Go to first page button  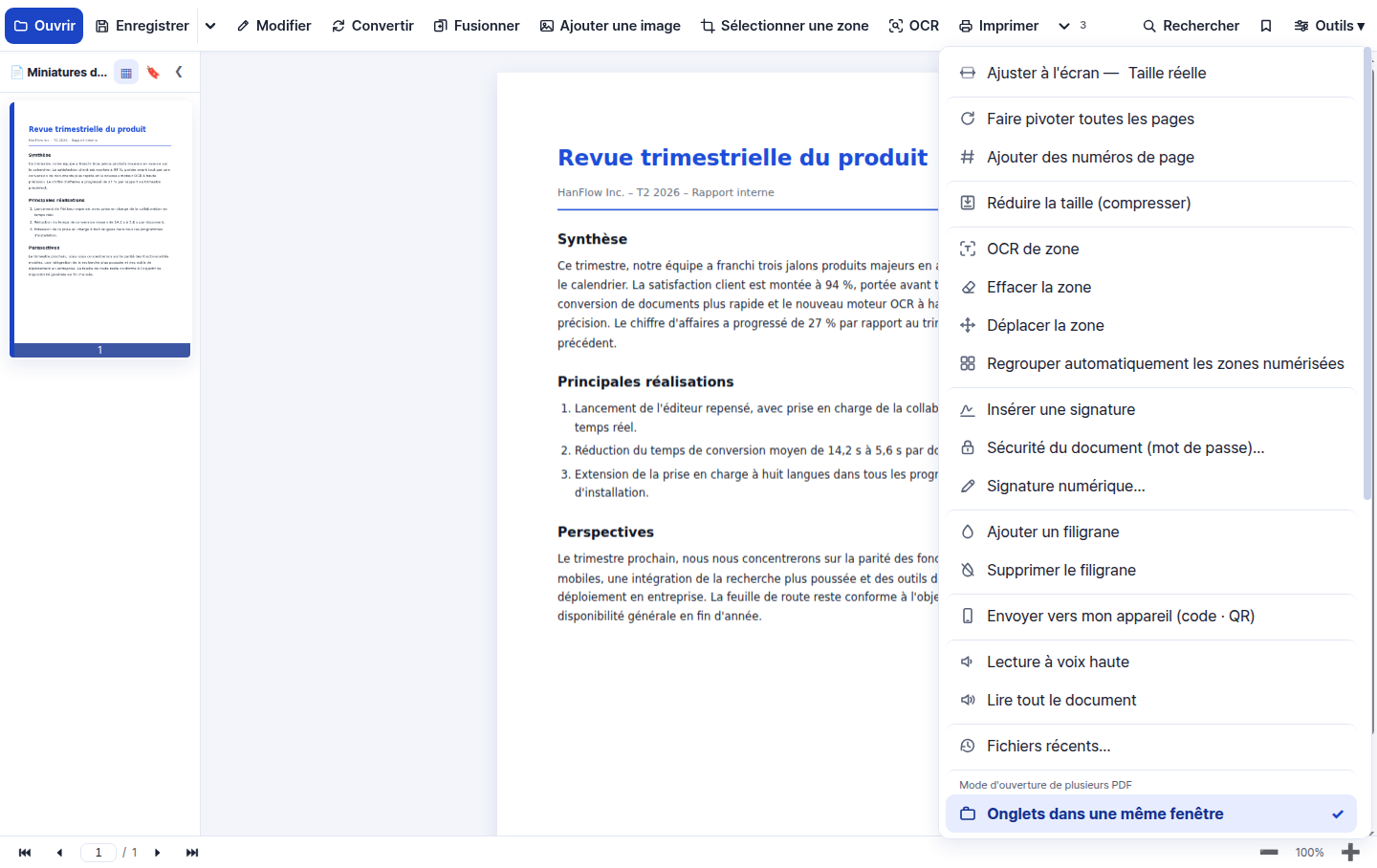[25, 853]
